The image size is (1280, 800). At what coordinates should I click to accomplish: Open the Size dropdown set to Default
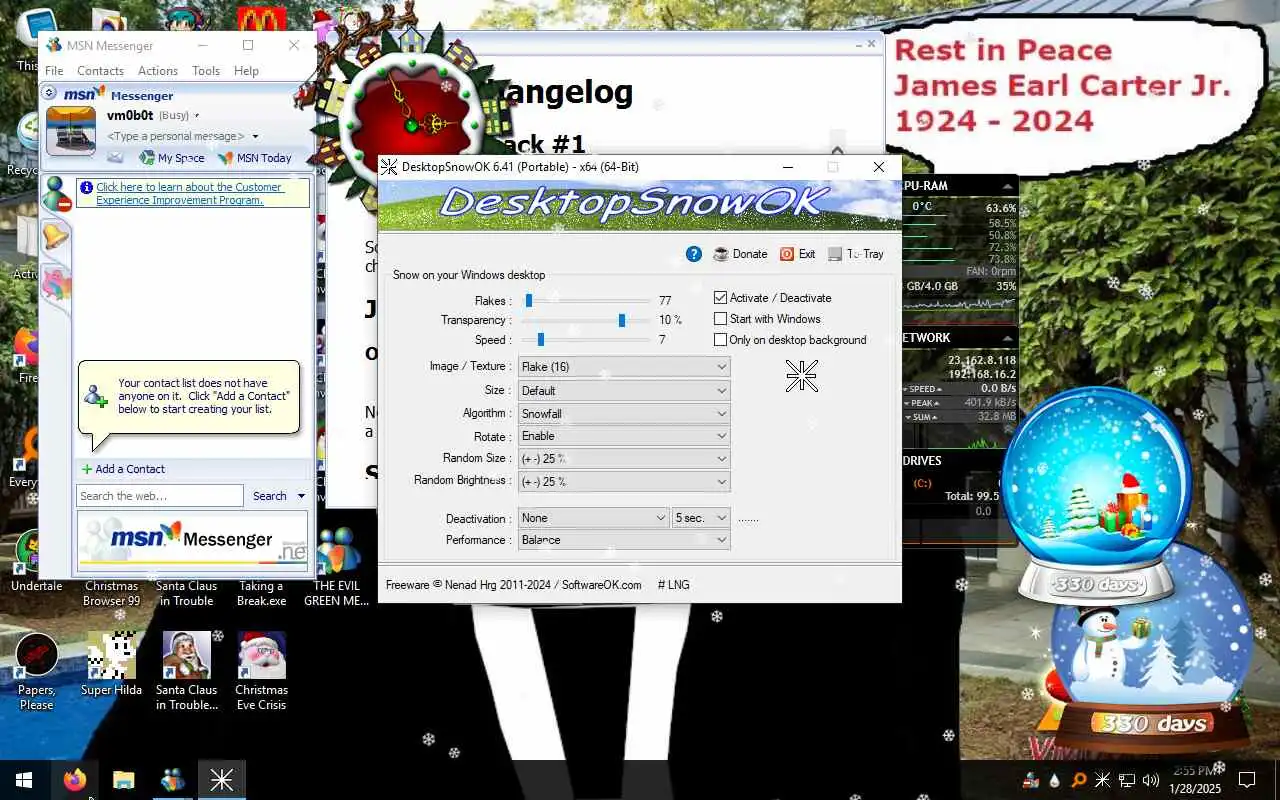tap(624, 390)
